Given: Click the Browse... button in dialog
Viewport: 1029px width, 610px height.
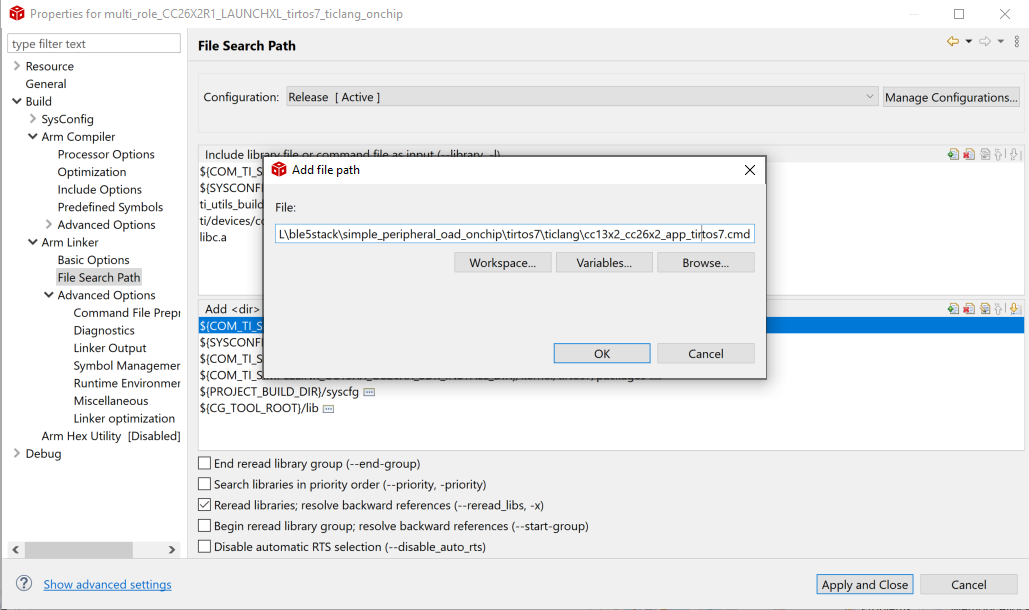Looking at the screenshot, I should 705,263.
